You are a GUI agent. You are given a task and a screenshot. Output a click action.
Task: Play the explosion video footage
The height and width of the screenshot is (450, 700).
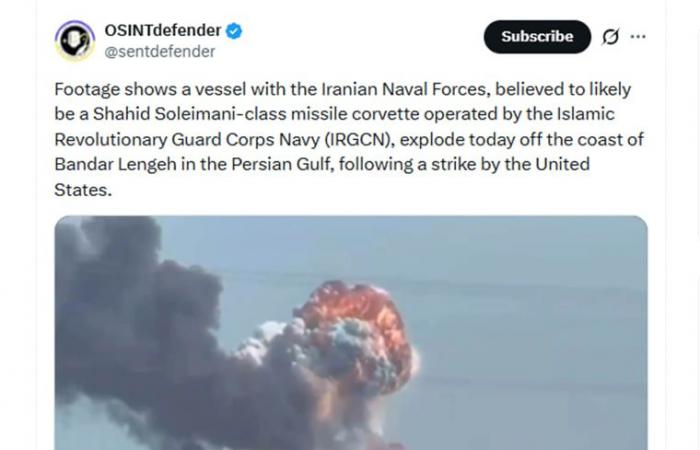[351, 333]
